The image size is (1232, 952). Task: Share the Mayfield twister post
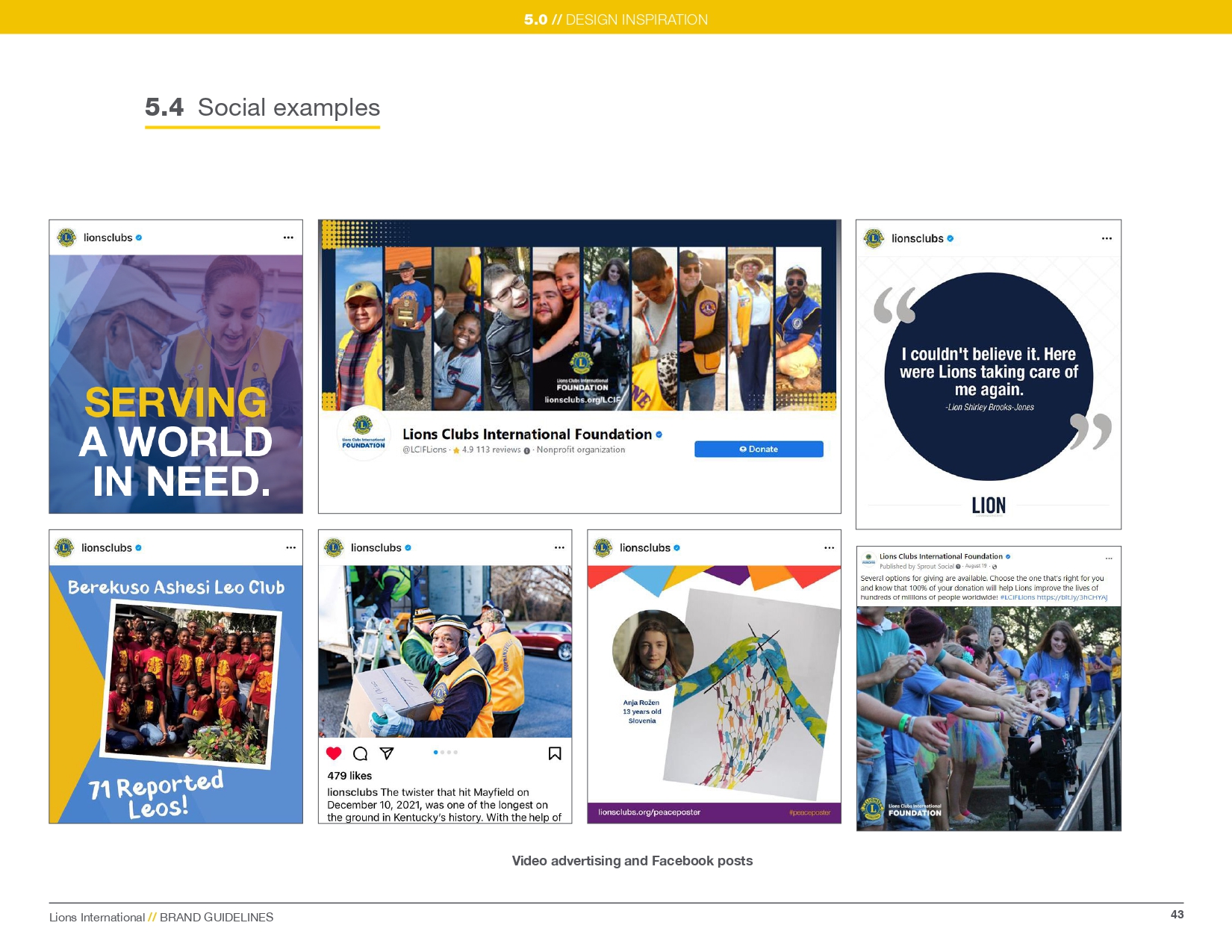pos(387,753)
